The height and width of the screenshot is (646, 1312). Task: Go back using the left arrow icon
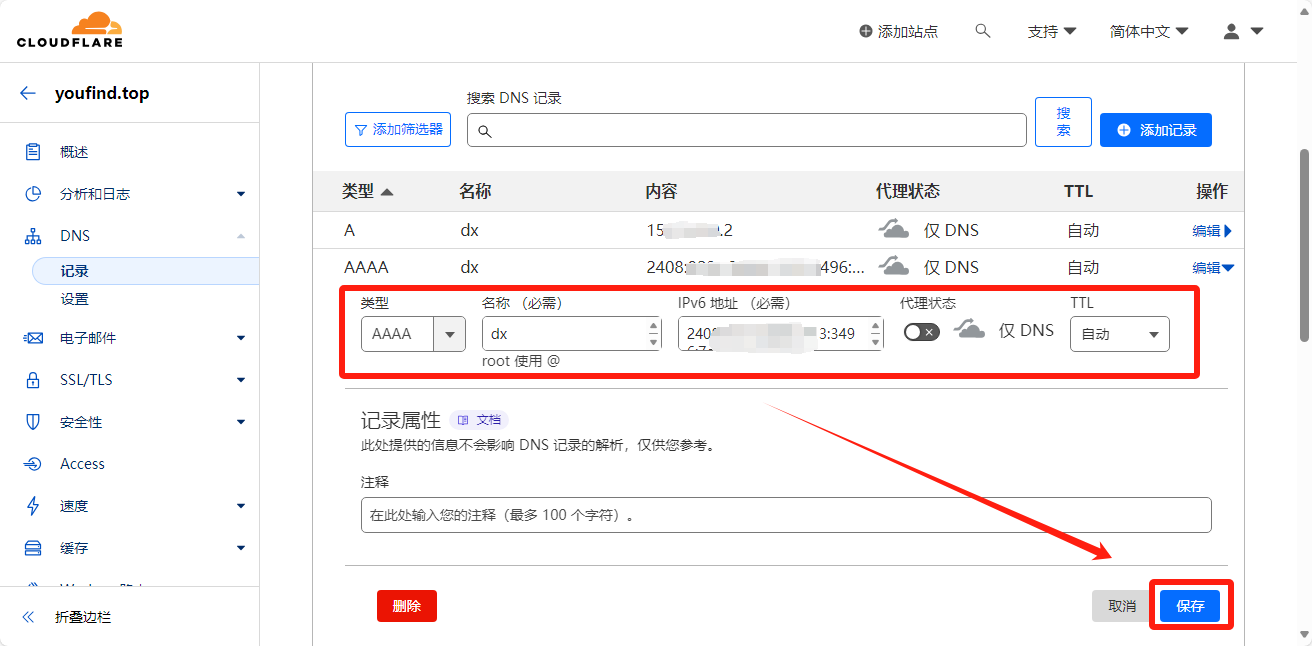[28, 94]
